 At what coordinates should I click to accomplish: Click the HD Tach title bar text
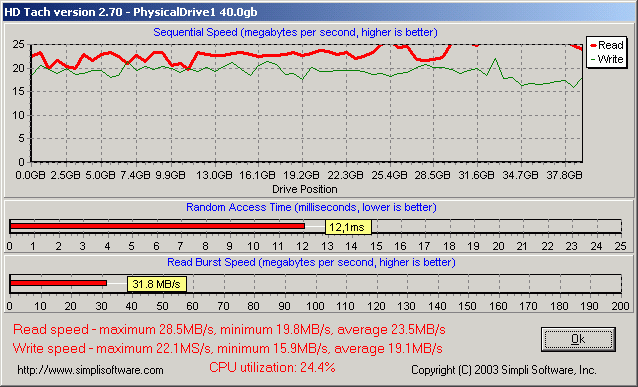pyautogui.click(x=131, y=12)
